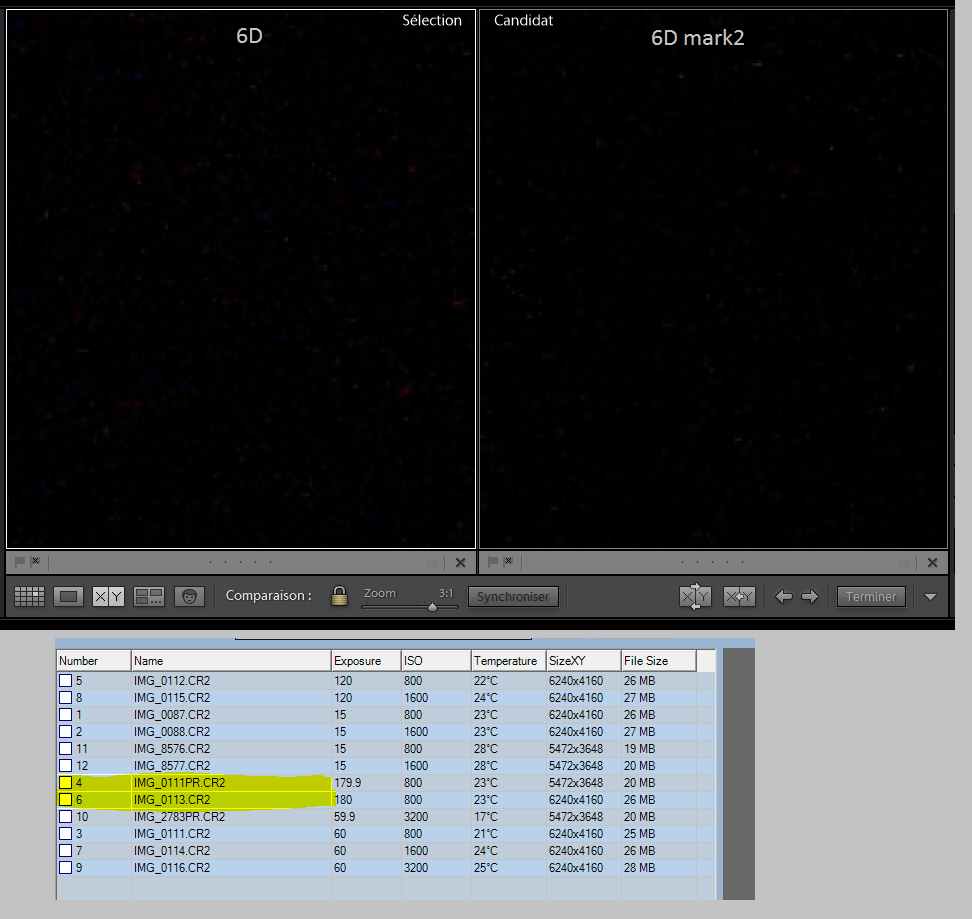Sort by the Name column header

tap(231, 661)
